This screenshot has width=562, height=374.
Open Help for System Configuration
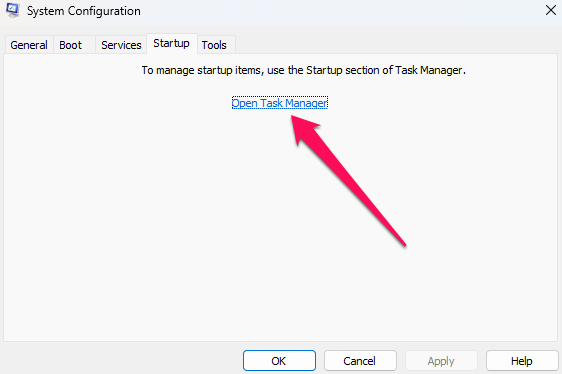coord(522,360)
